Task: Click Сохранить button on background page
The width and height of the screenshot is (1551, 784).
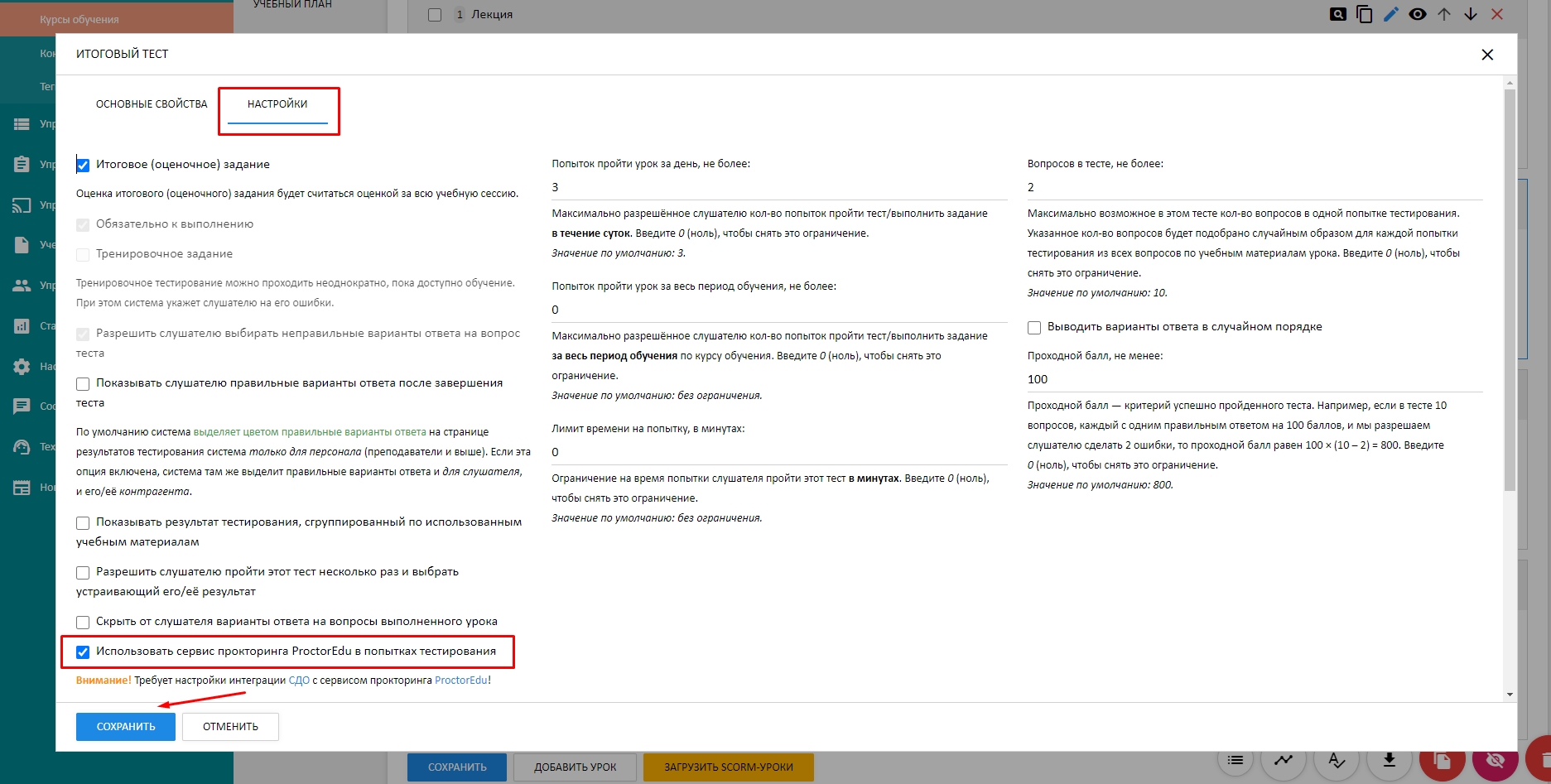Action: pyautogui.click(x=457, y=767)
